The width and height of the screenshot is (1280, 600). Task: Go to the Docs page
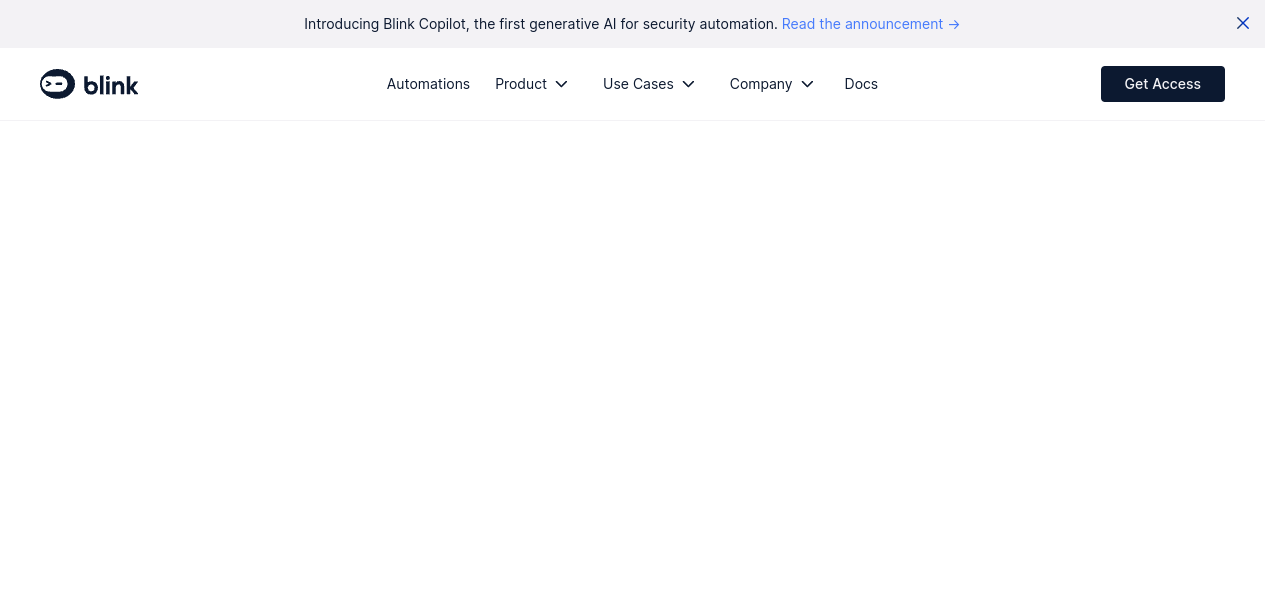861,84
